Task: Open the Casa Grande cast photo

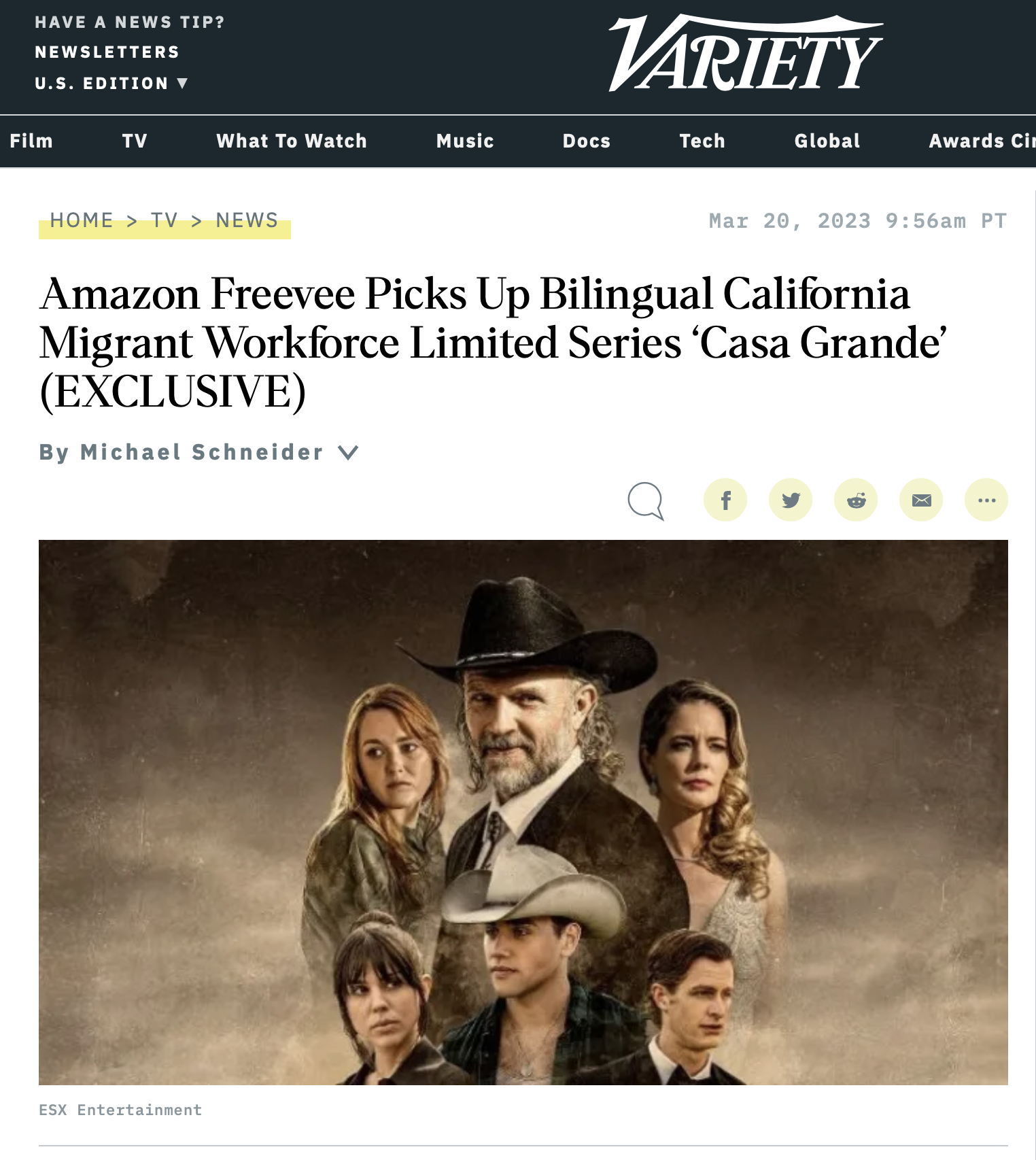Action: coord(523,813)
